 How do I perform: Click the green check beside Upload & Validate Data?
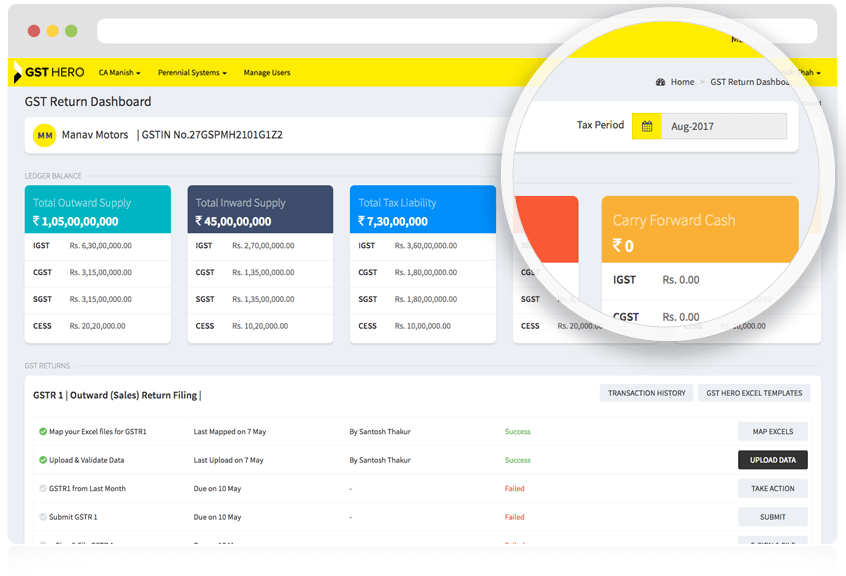coord(43,460)
